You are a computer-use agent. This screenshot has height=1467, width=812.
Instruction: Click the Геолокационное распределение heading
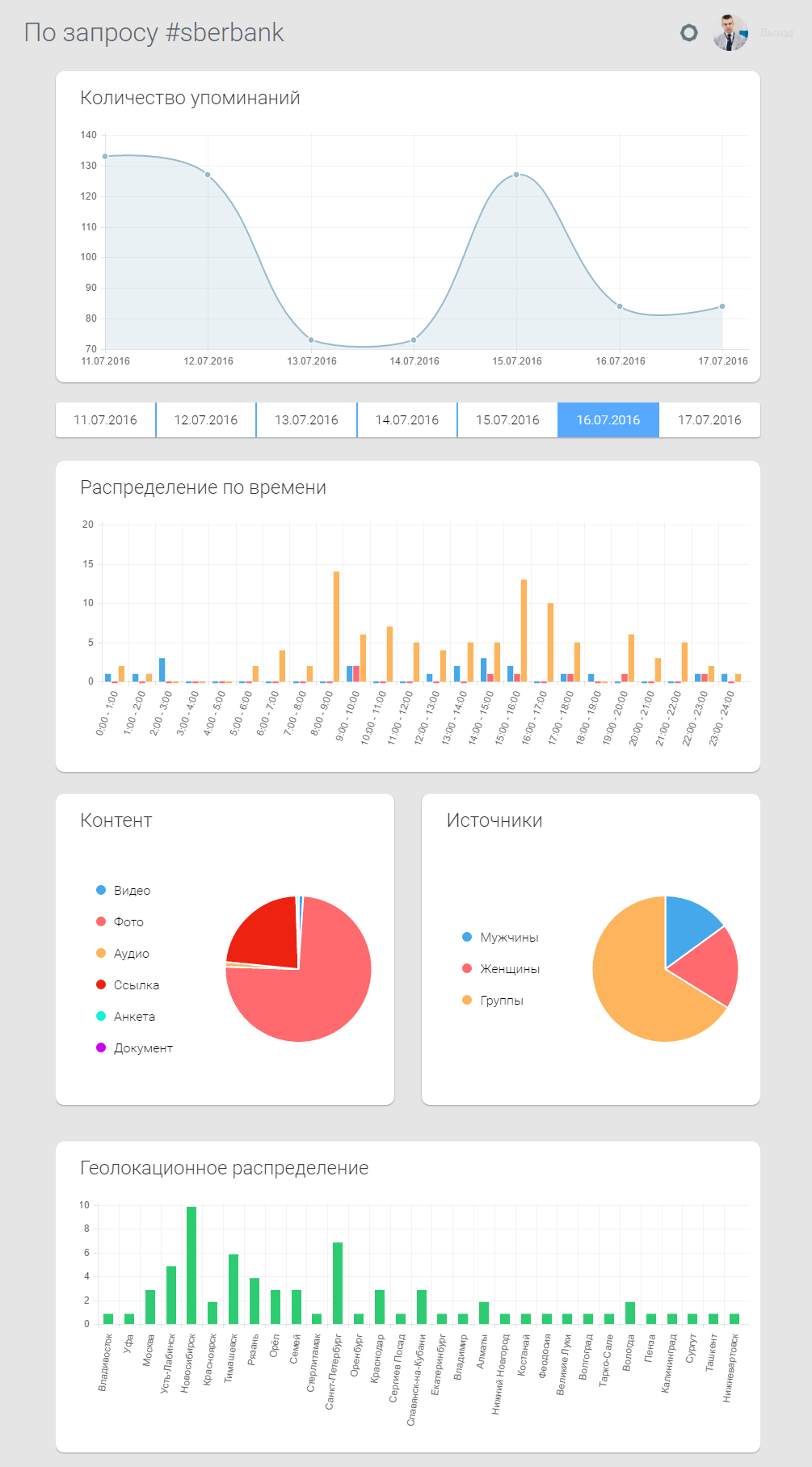224,1168
